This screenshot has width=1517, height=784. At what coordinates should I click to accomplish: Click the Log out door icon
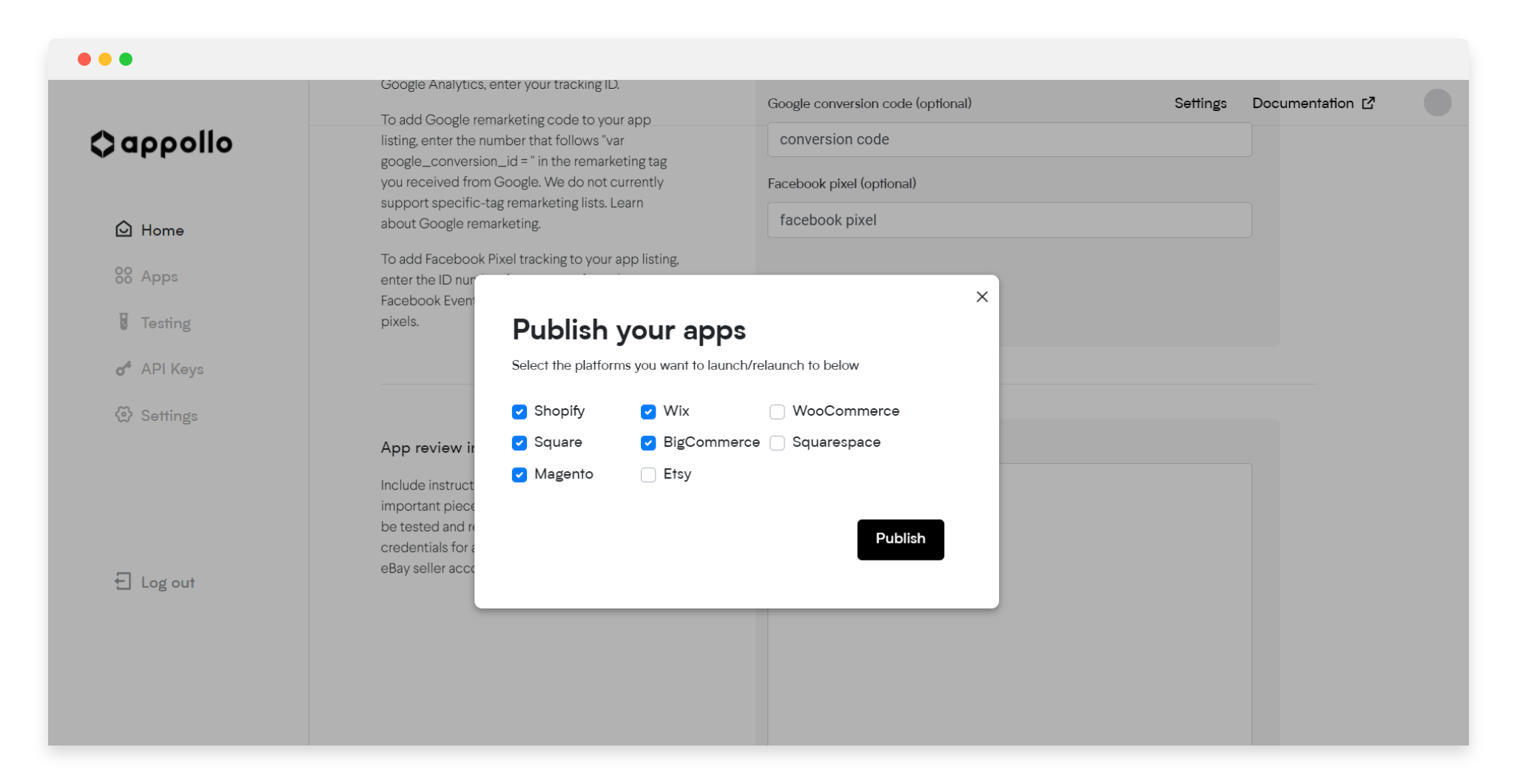click(x=124, y=581)
